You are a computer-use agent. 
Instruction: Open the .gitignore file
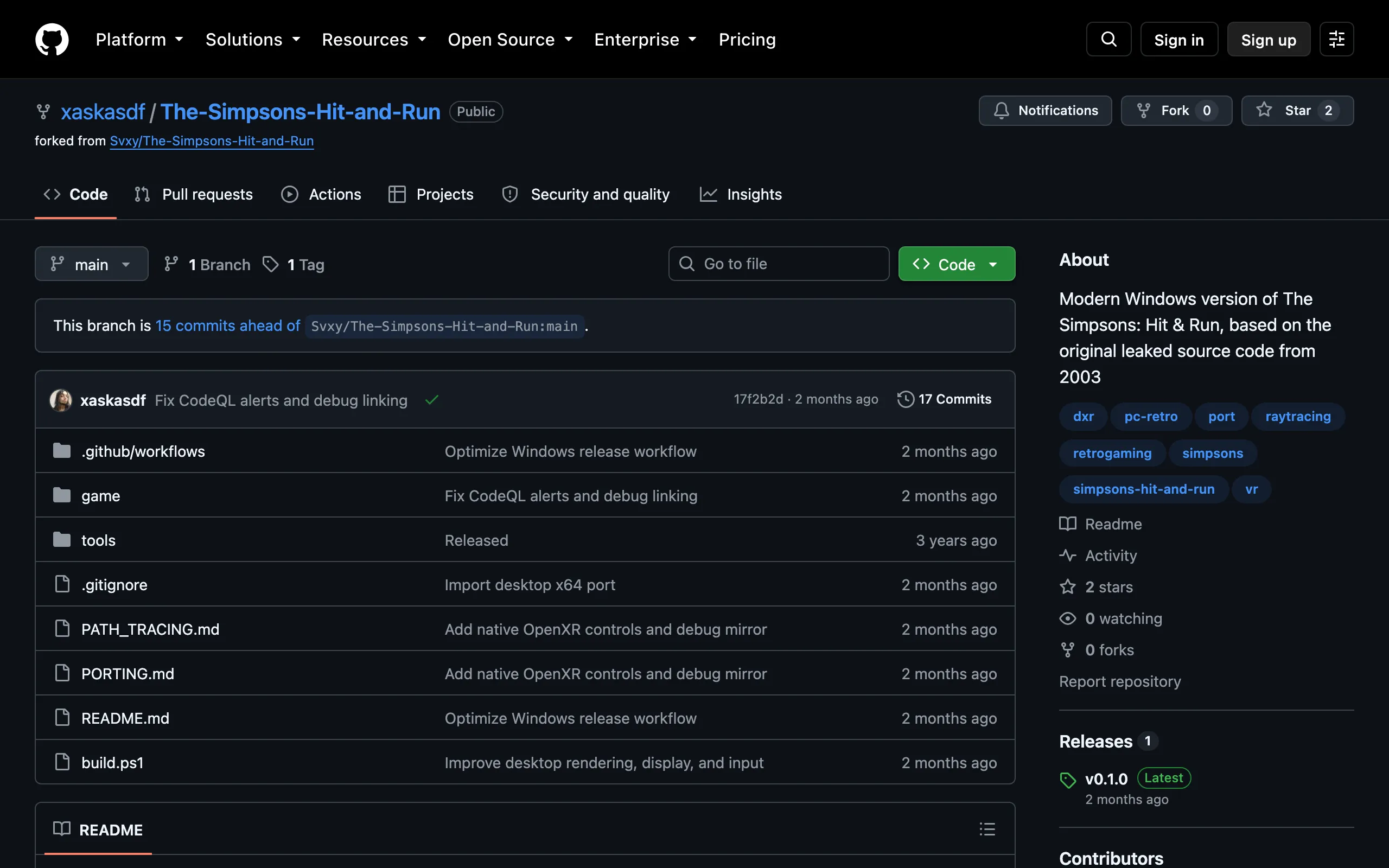(114, 584)
